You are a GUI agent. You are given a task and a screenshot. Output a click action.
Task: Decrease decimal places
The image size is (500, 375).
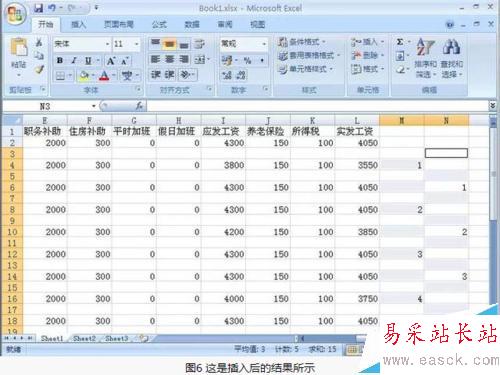tap(241, 75)
